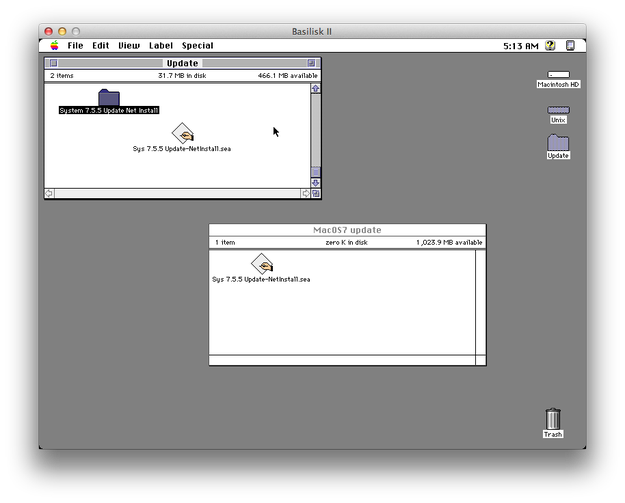This screenshot has width=625, height=503.
Task: Click the Update window scroll left arrow
Action: (x=49, y=193)
